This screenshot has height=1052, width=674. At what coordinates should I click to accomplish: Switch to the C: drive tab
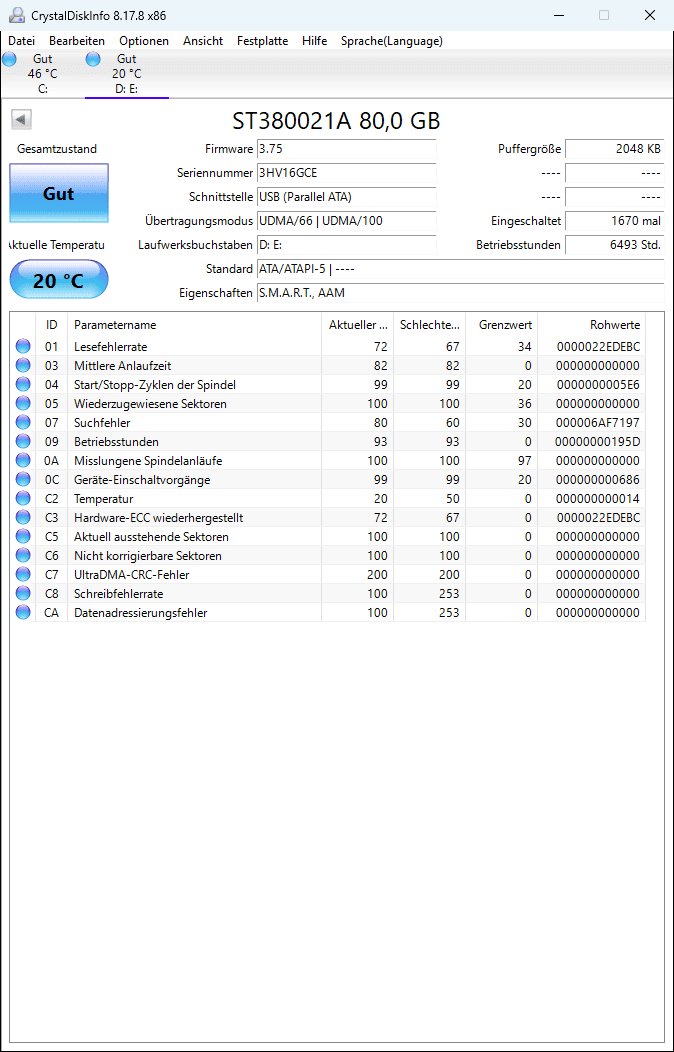pos(42,74)
